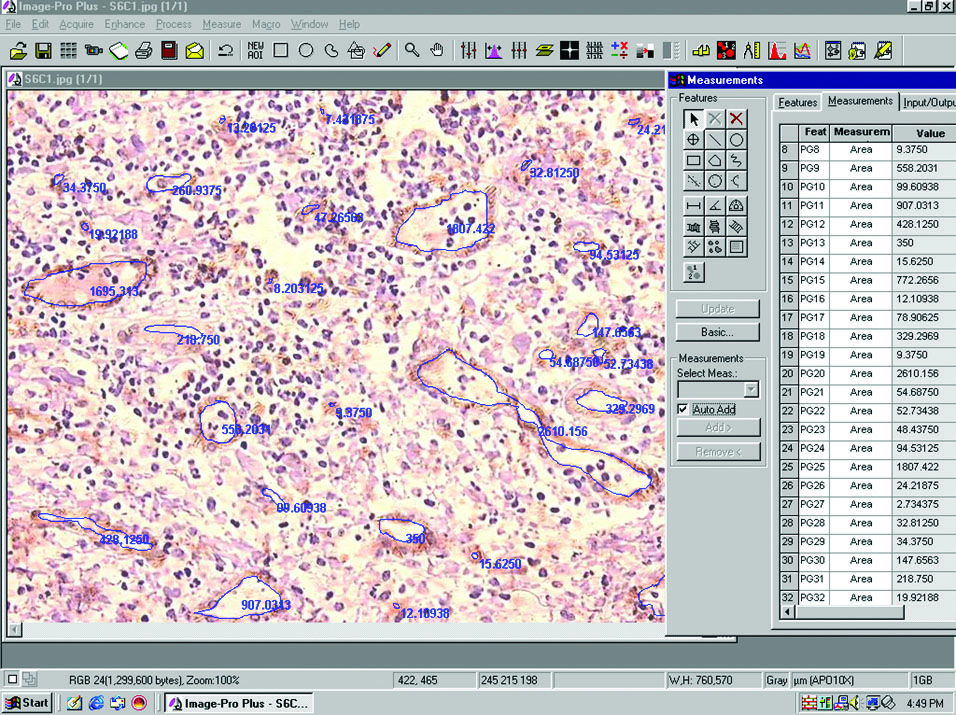
Task: Switch to the Features tab
Action: tap(797, 102)
